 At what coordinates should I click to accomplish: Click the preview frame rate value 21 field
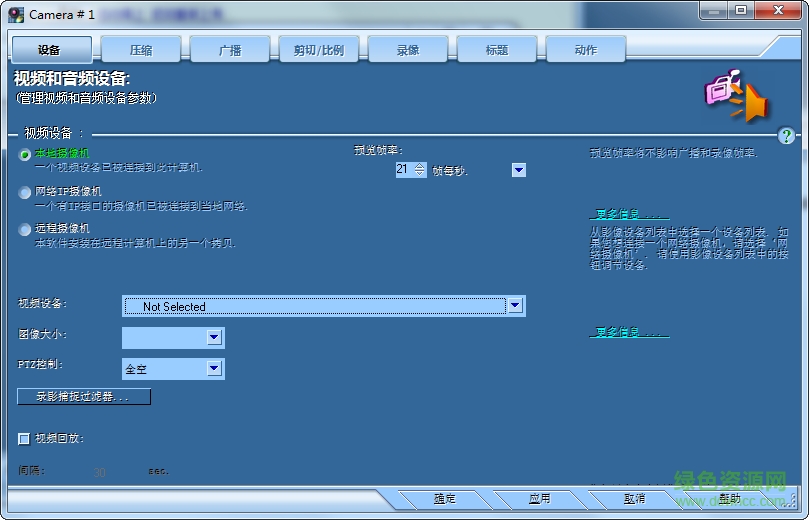(404, 169)
